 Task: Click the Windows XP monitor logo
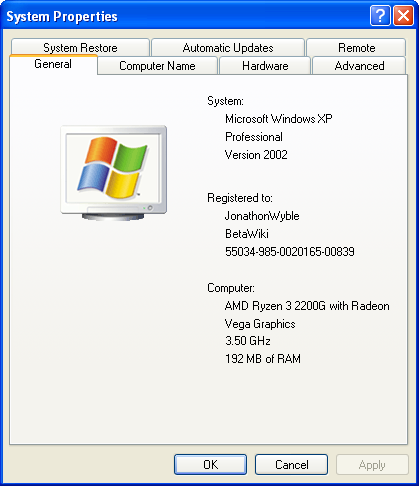114,173
